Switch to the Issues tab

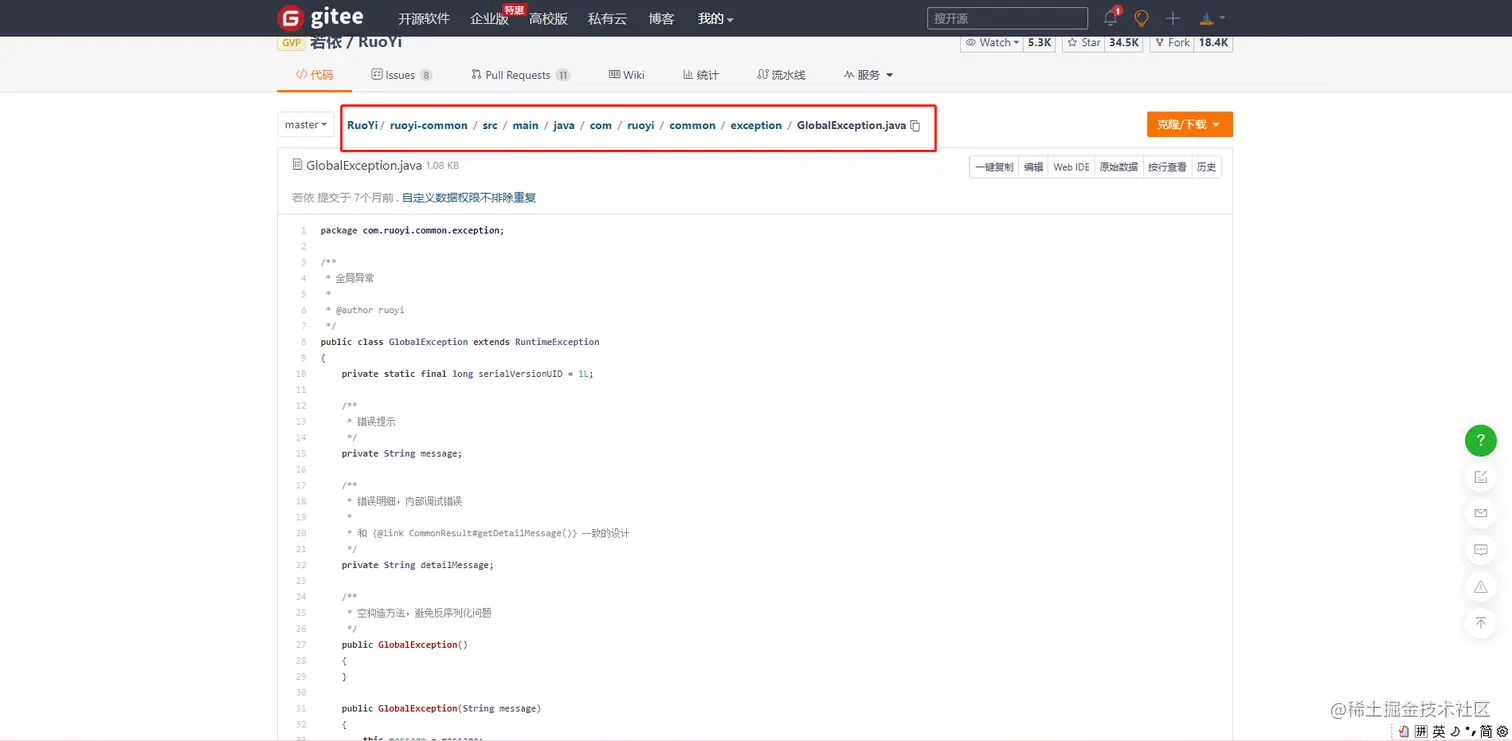coord(401,75)
